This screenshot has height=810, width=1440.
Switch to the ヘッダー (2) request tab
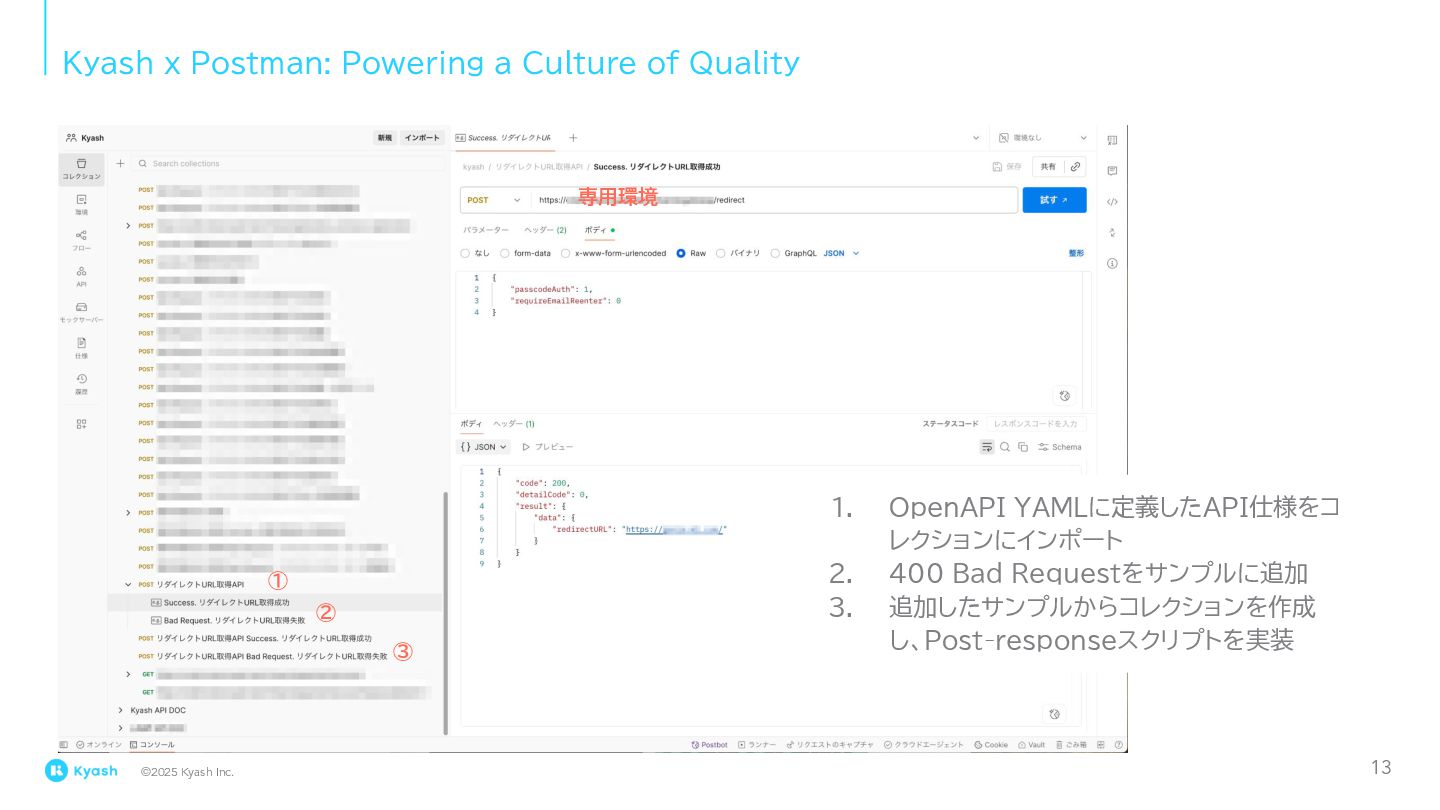point(545,230)
